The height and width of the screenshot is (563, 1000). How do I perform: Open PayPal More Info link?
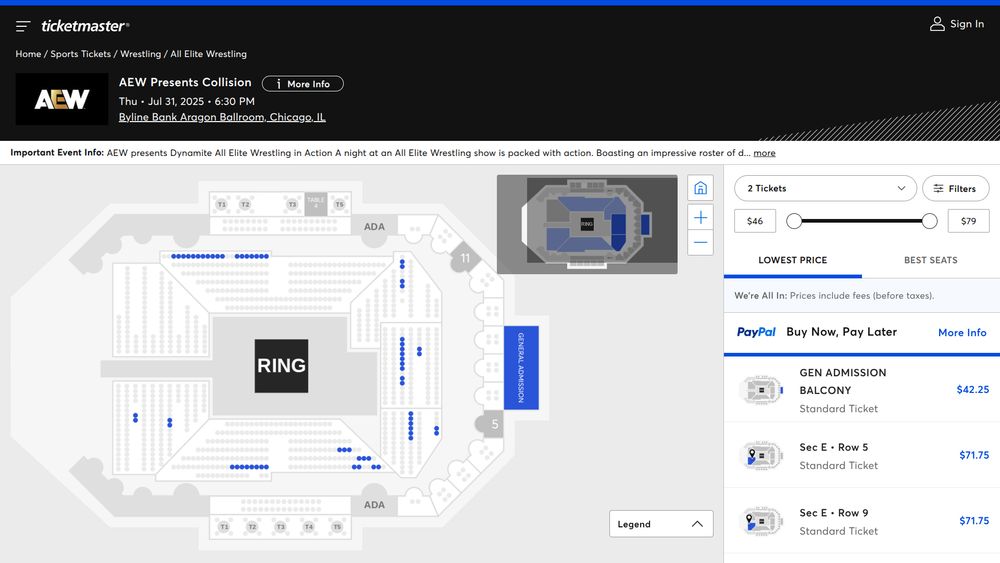click(962, 333)
